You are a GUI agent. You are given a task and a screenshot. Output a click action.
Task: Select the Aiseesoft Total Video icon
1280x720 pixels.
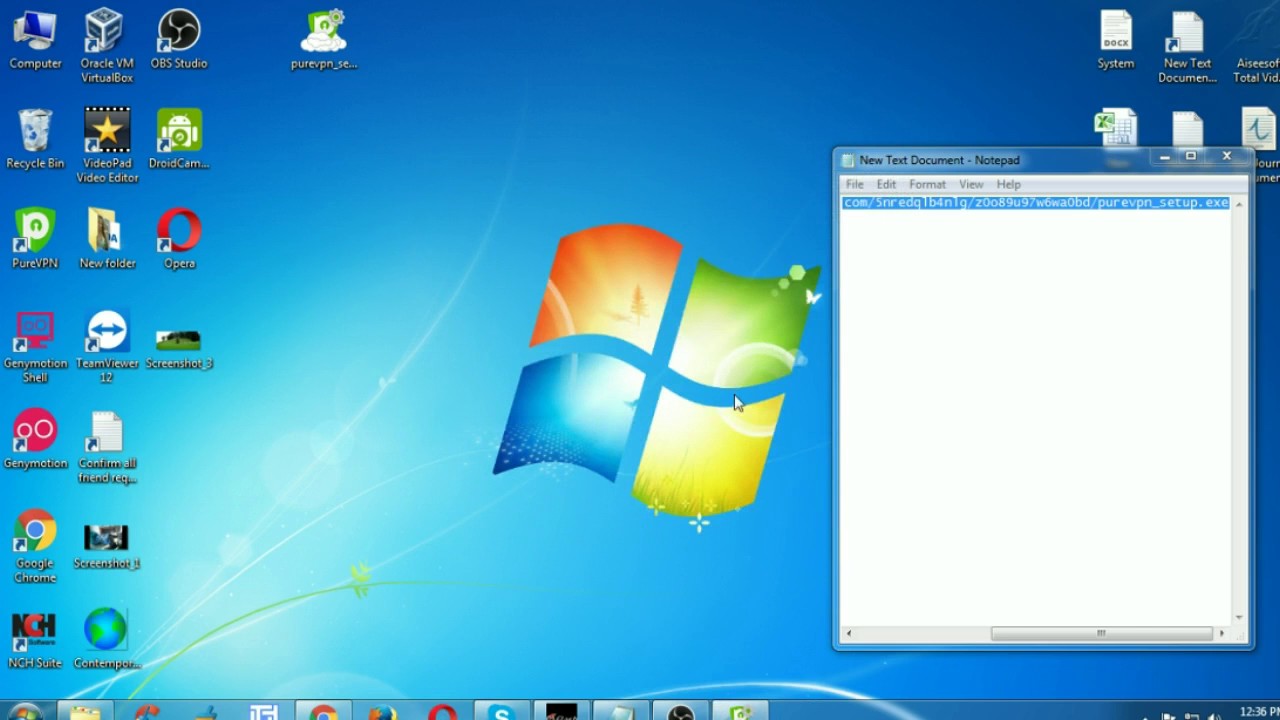1257,46
